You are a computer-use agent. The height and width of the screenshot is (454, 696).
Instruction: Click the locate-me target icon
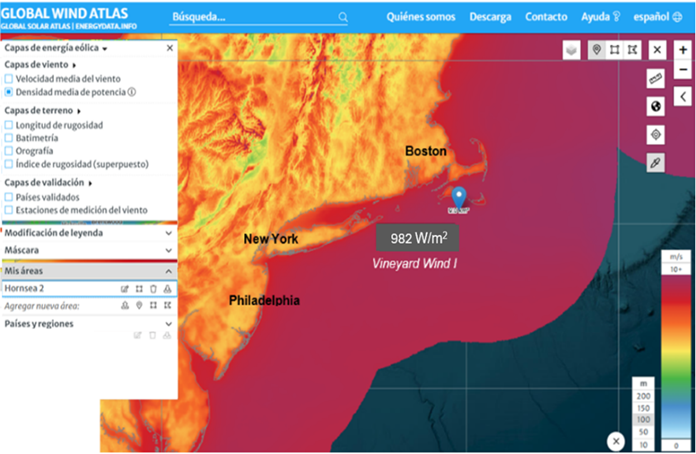pos(656,134)
